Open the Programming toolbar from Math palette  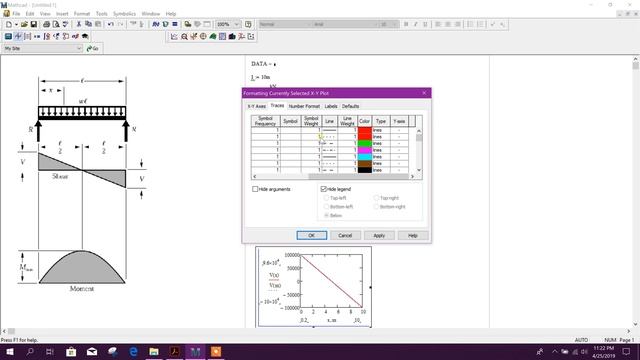tap(66, 36)
